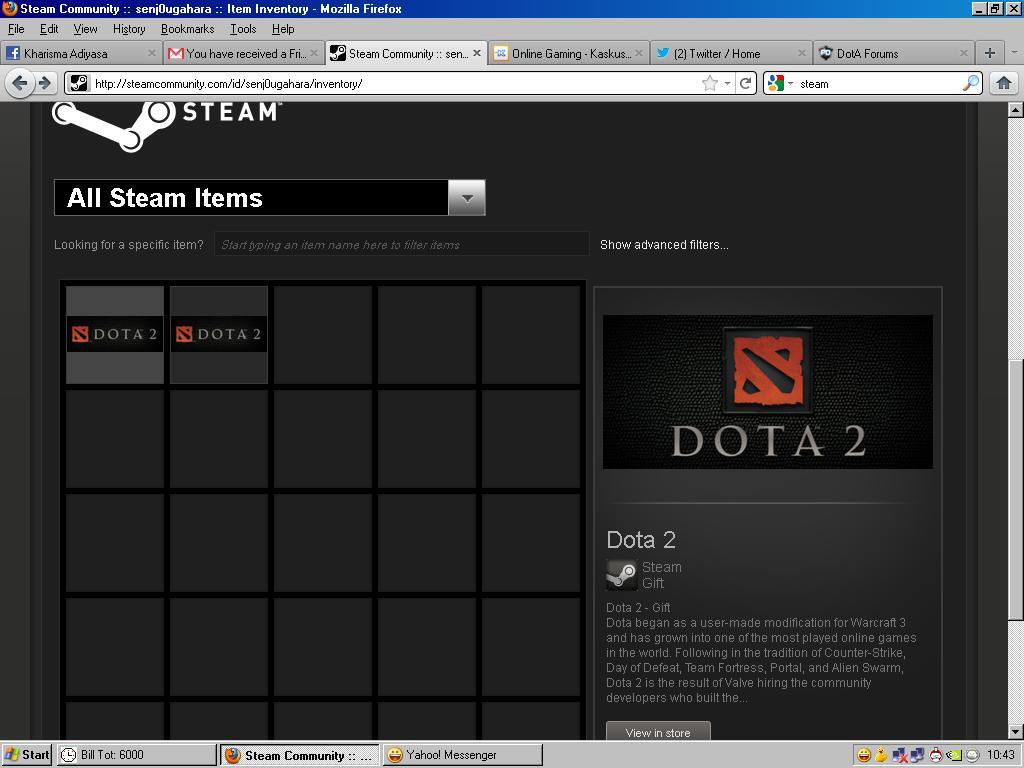Select second Dota 2 inventory item
The image size is (1024, 768).
tap(219, 334)
